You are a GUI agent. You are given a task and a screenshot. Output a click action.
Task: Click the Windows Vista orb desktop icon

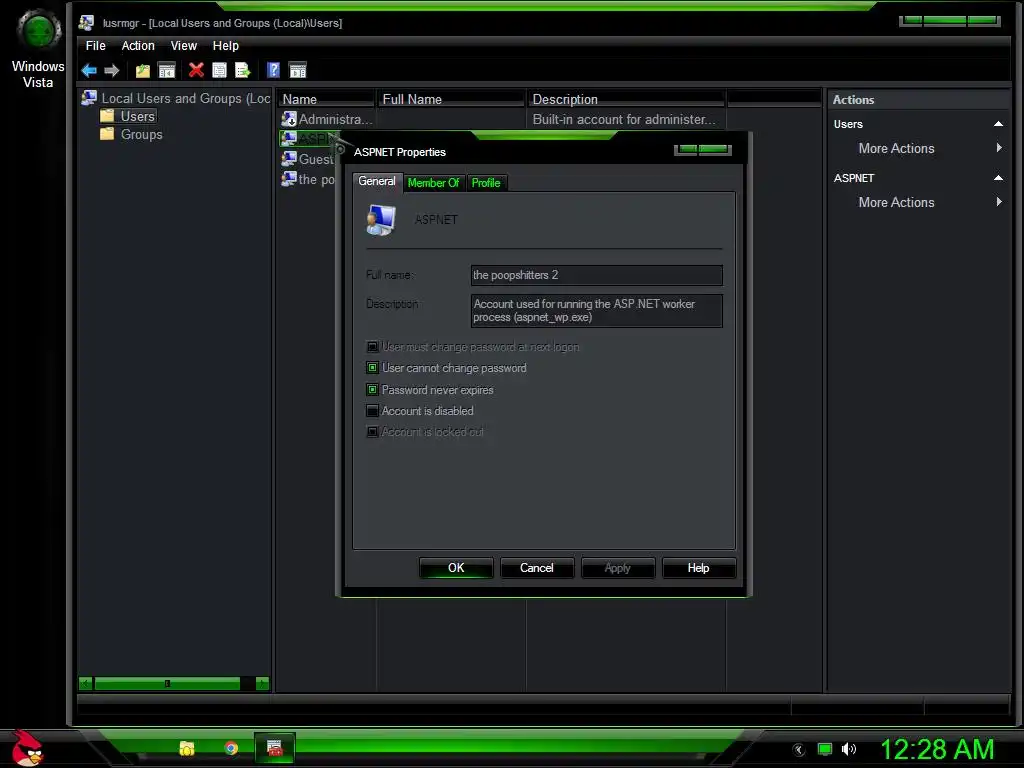(39, 31)
